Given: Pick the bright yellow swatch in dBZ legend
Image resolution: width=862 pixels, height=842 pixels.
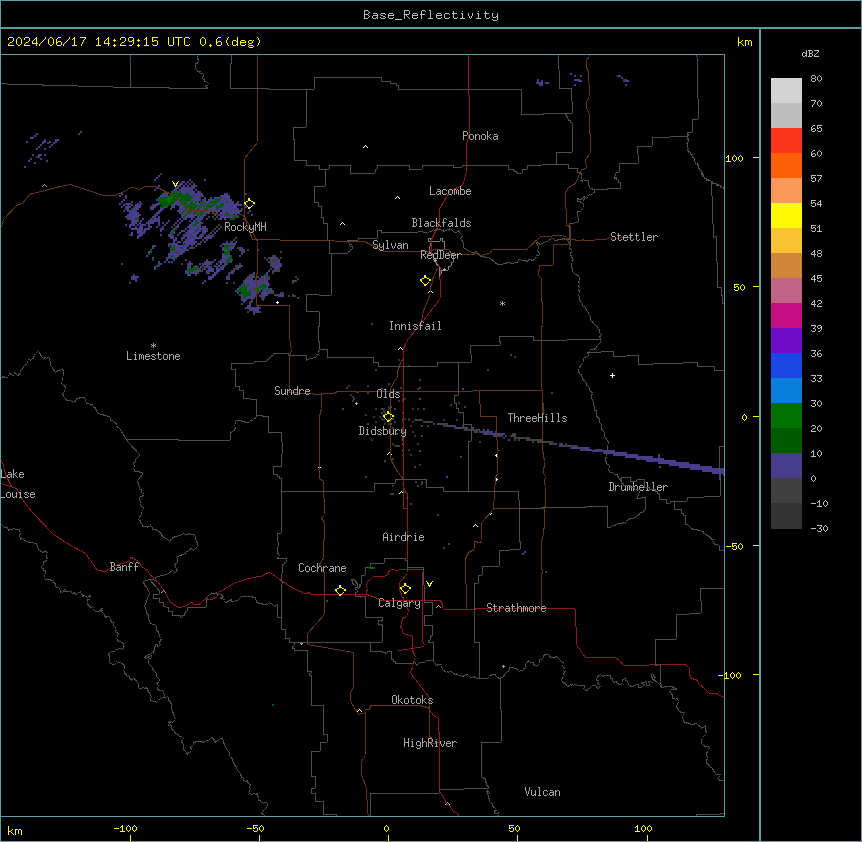Looking at the screenshot, I should [786, 215].
